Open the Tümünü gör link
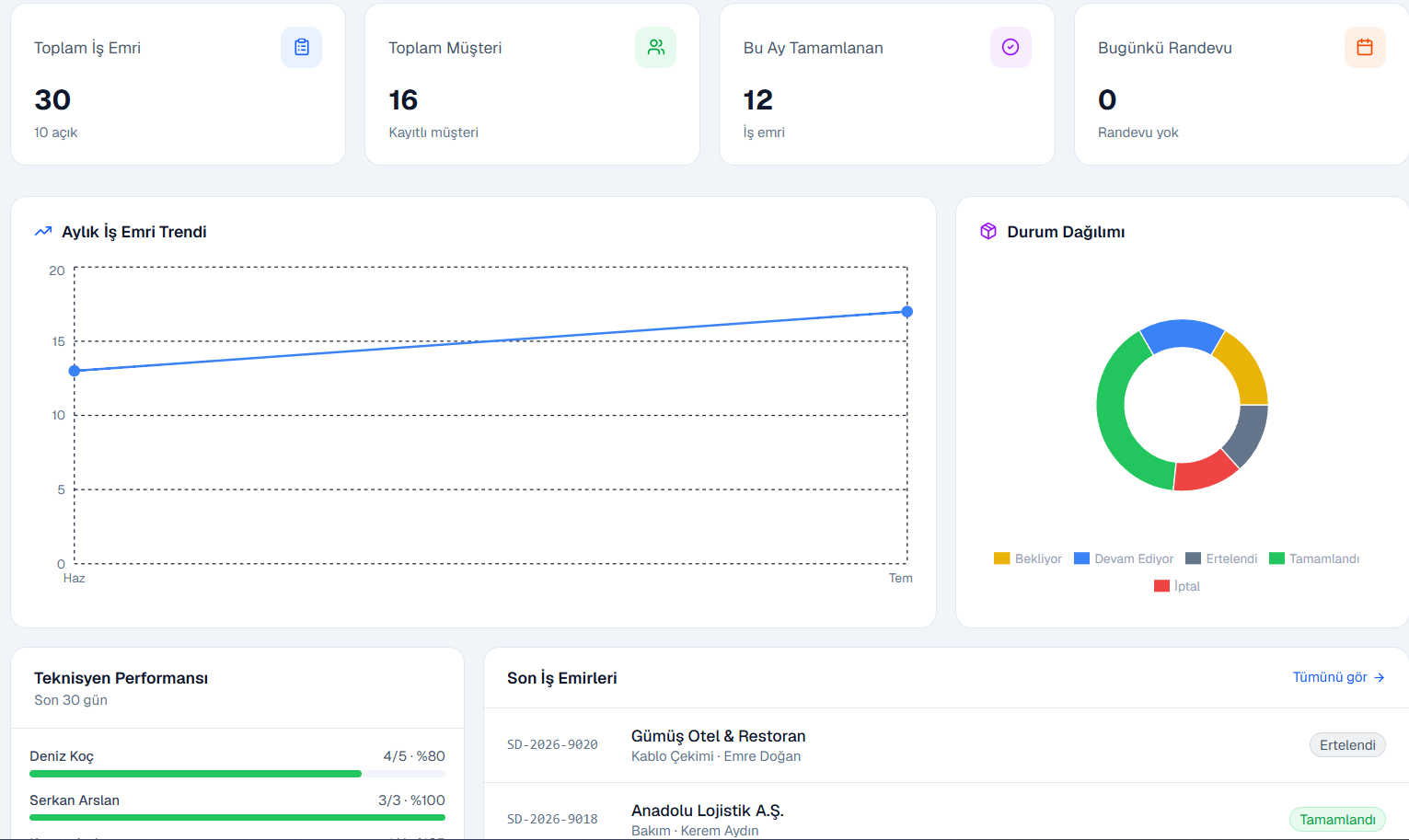Viewport: 1409px width, 840px height. pyautogui.click(x=1338, y=677)
